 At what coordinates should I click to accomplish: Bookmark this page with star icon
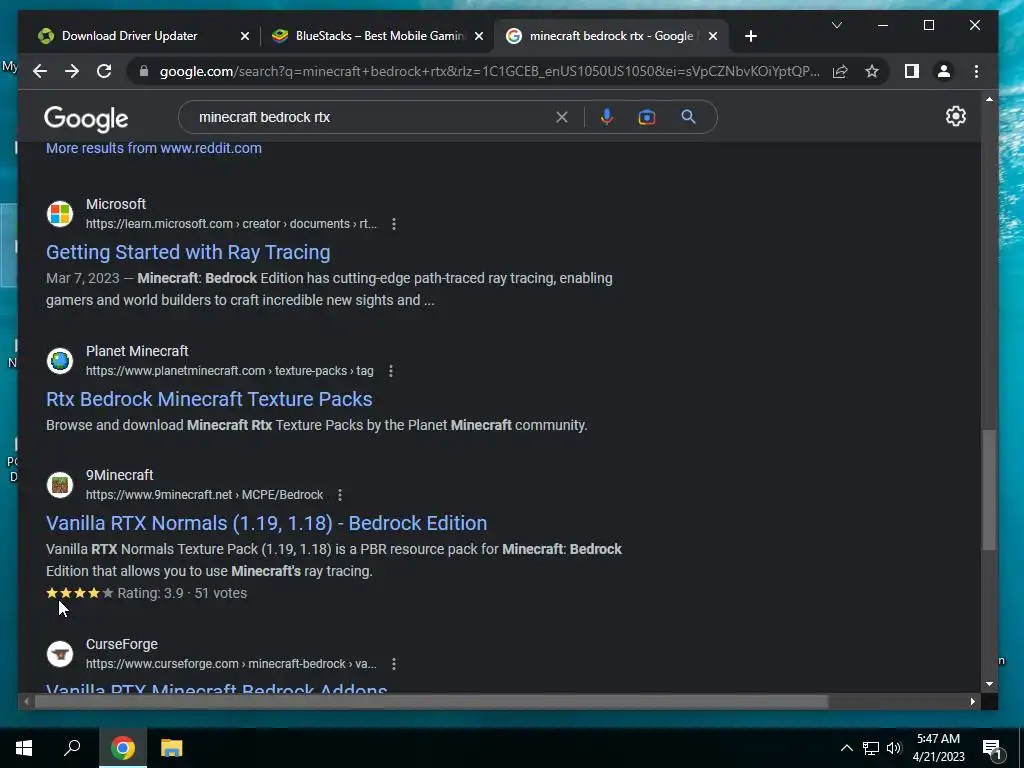pos(872,72)
